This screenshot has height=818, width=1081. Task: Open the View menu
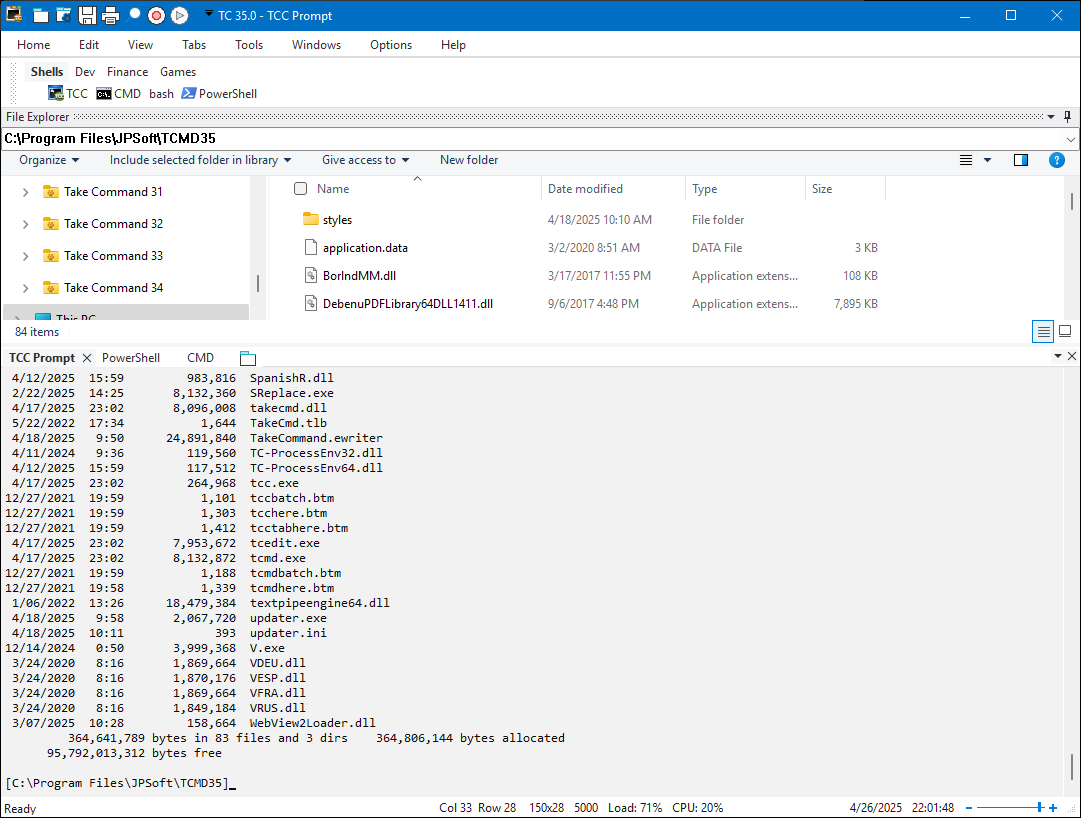click(x=141, y=45)
